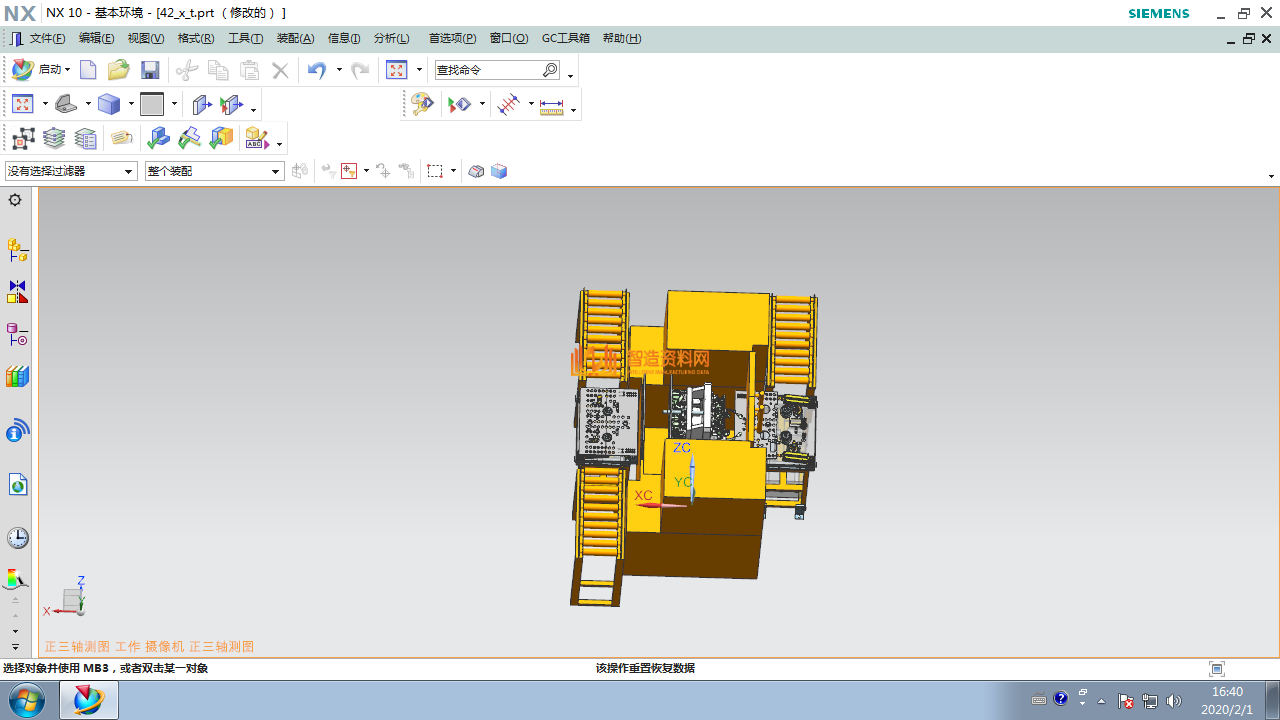The image size is (1280, 720).
Task: Open Edit Object Display palette icon
Action: pos(422,104)
